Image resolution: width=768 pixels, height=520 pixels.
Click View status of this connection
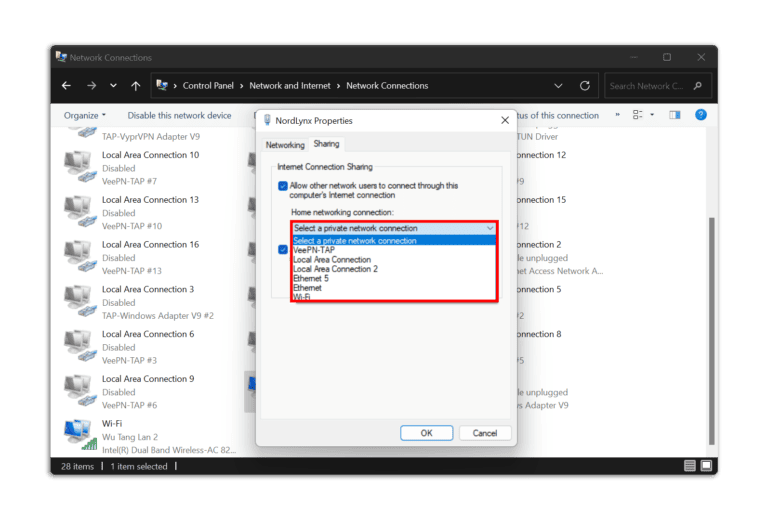[x=558, y=116]
